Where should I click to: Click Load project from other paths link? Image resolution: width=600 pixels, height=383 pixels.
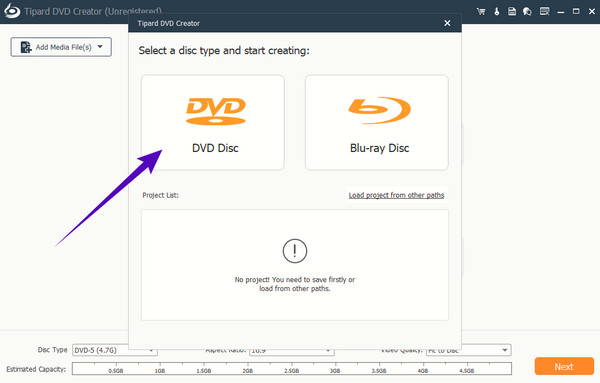396,195
